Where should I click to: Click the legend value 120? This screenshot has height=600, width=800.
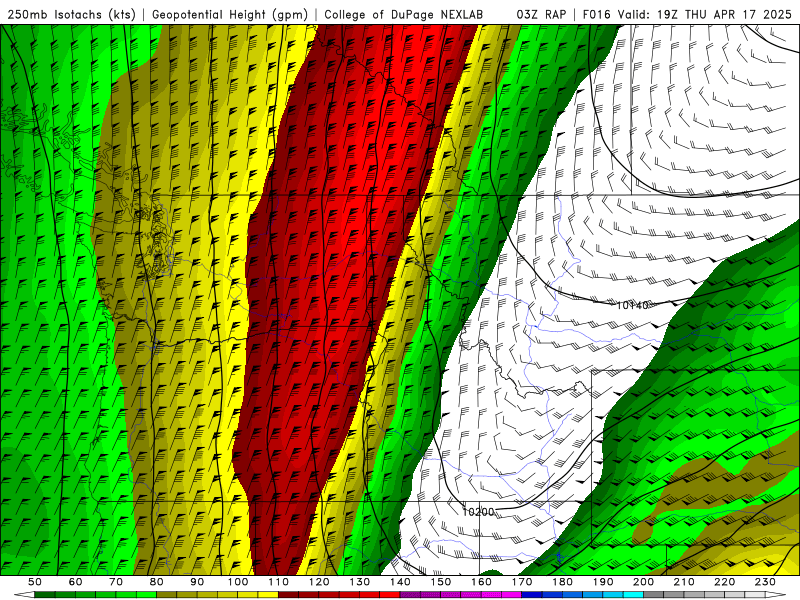pos(319,582)
